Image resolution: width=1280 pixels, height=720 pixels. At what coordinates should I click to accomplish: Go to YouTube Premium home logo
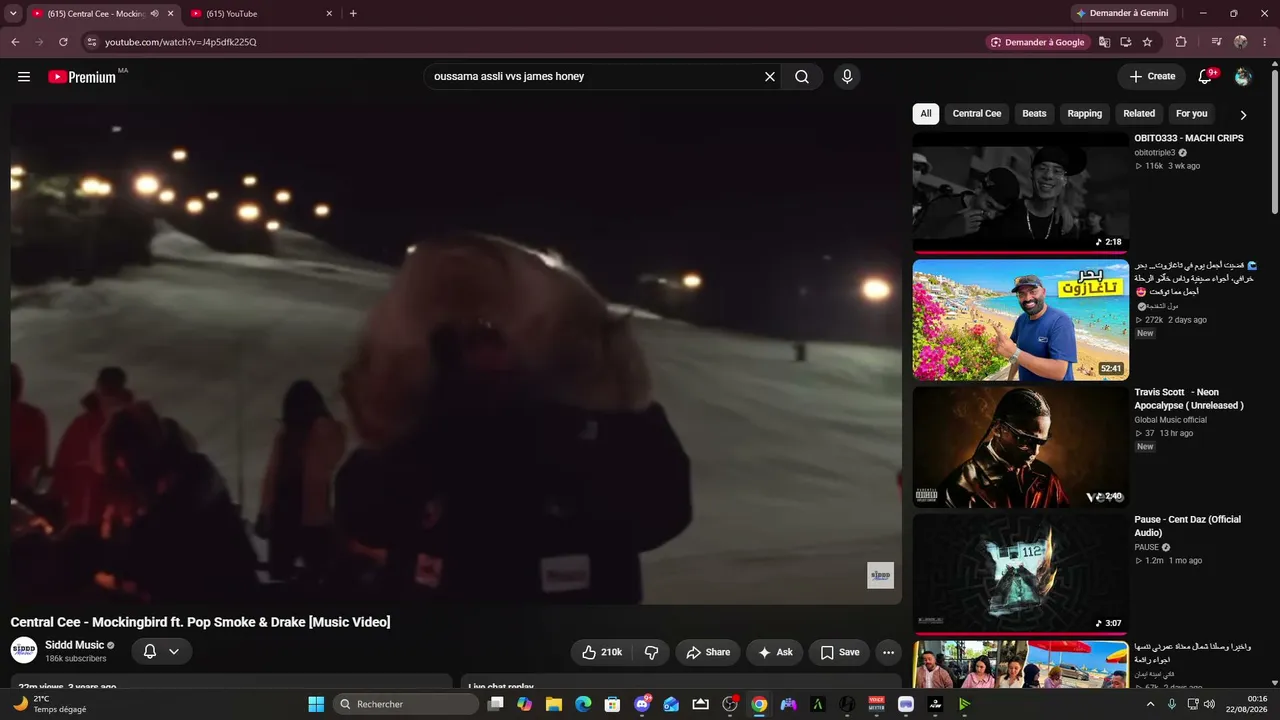(82, 77)
